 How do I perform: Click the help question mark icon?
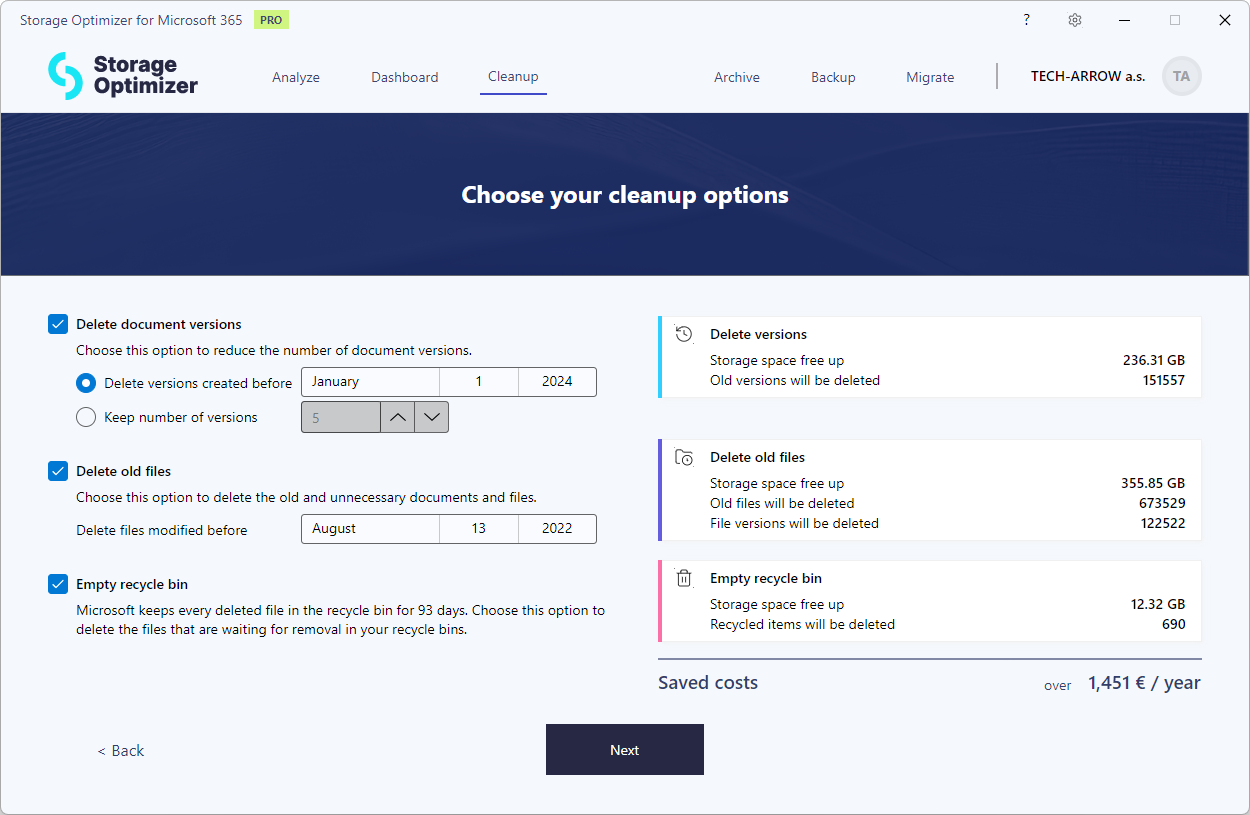coord(1026,19)
